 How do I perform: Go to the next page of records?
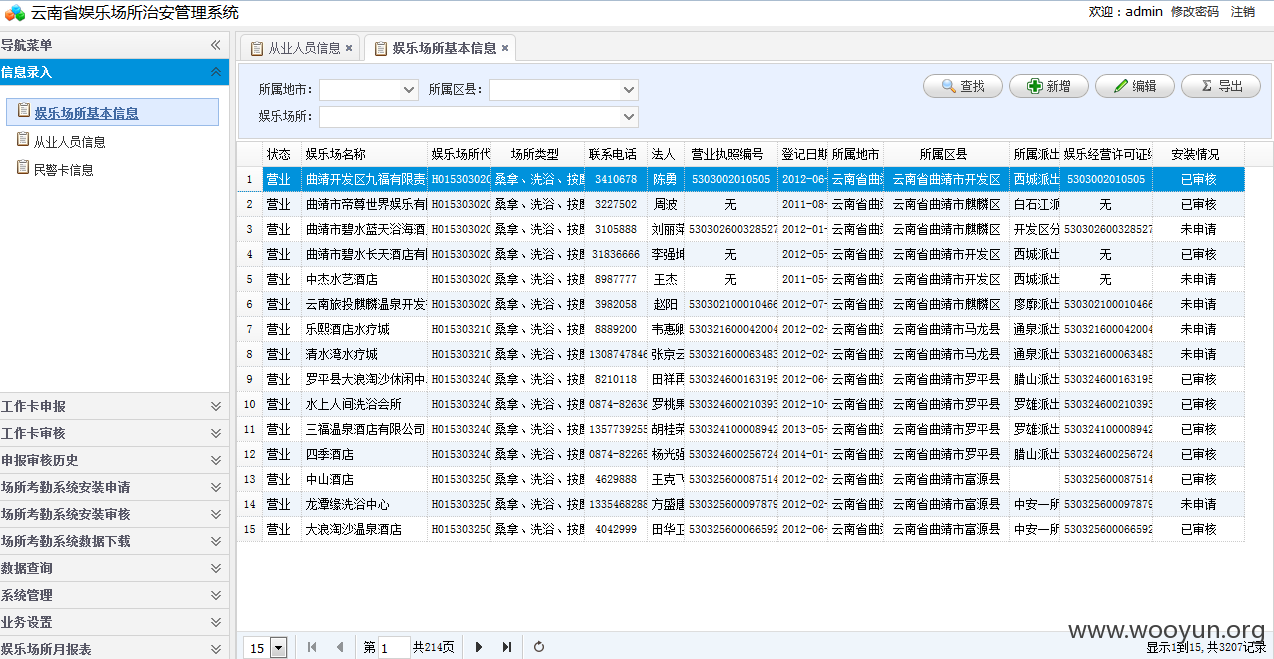click(479, 647)
